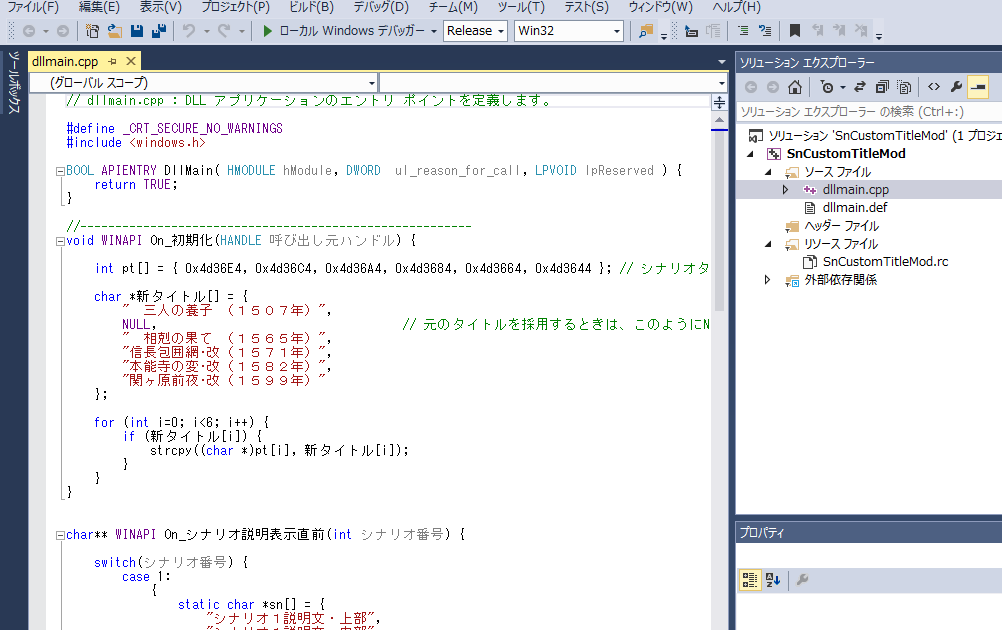Toggle the Preview Selected Items button
Screen dimensions: 1002x630
coord(977,87)
